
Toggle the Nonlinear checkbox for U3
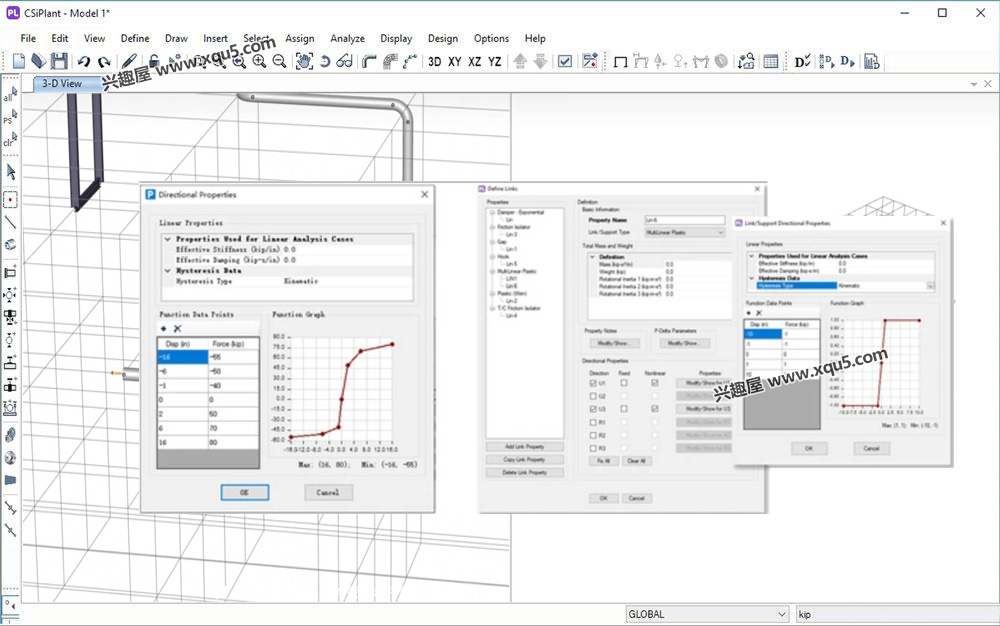coord(655,409)
